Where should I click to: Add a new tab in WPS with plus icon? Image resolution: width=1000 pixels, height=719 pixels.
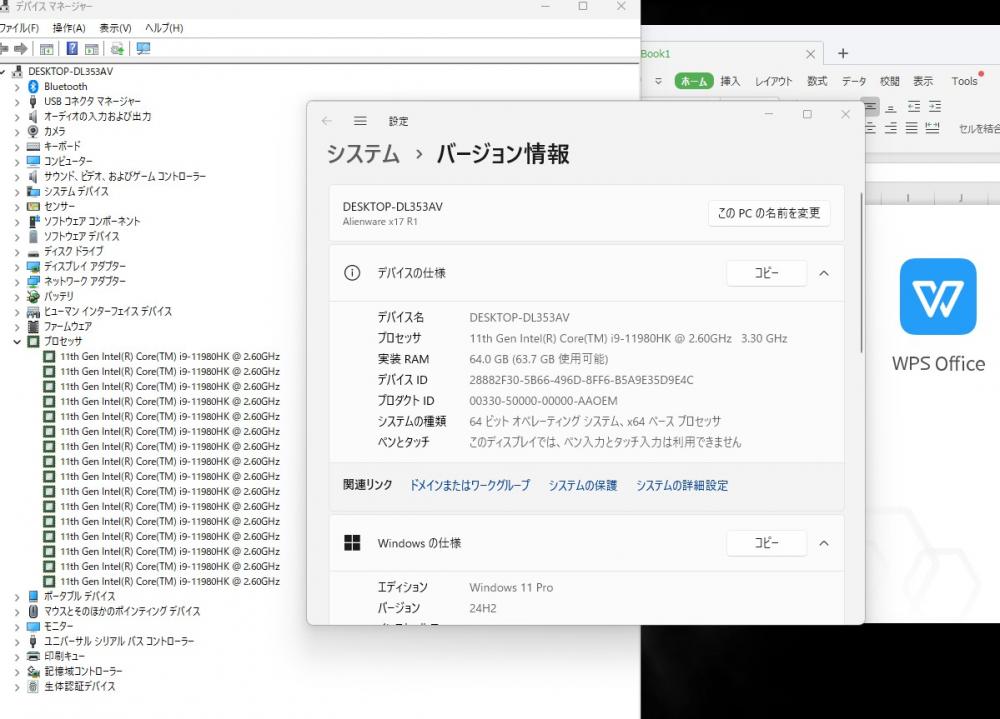click(x=842, y=54)
